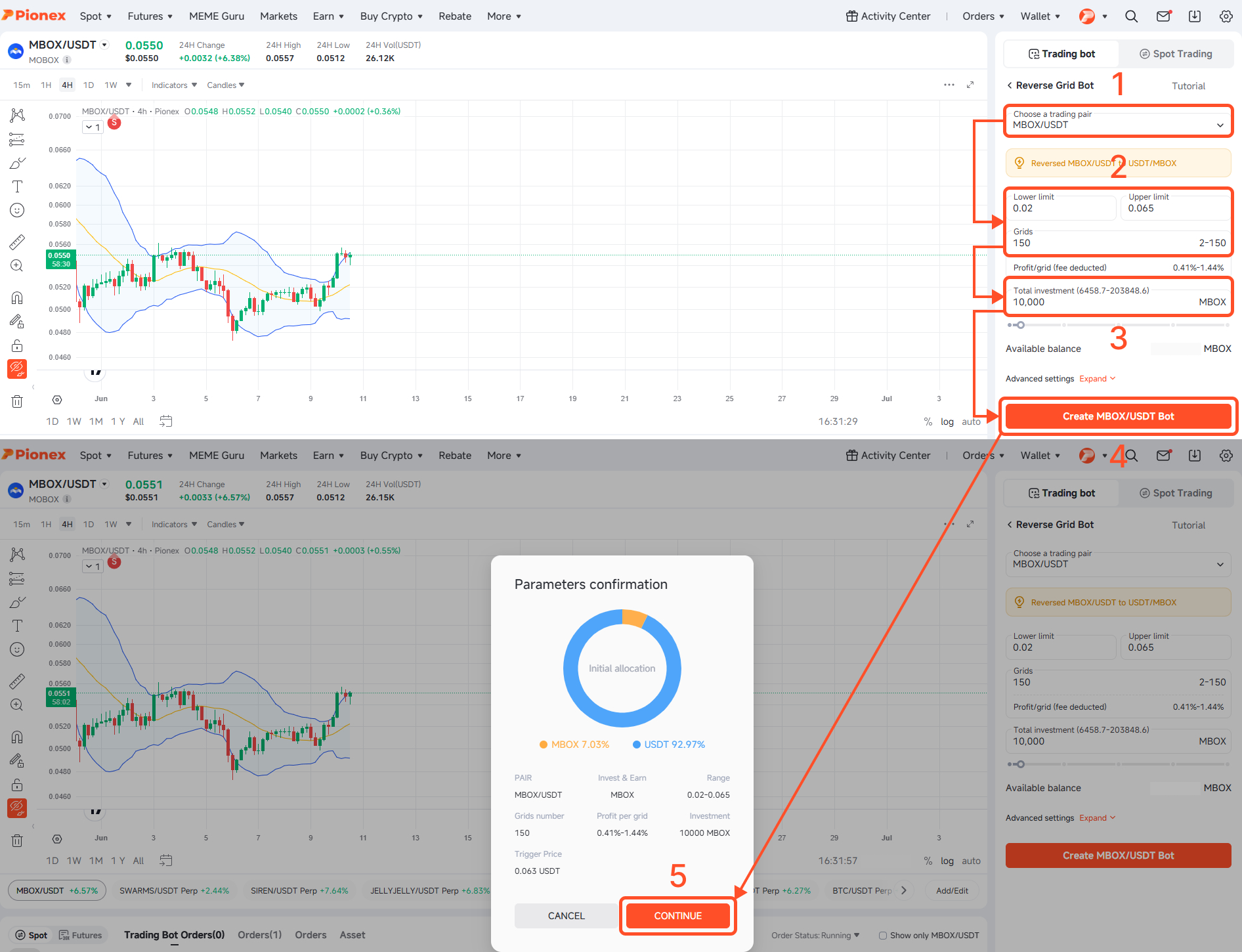Screen dimensions: 1242x952
Task: Select the ruler measure tool in the top chart toolbar
Action: (x=17, y=242)
